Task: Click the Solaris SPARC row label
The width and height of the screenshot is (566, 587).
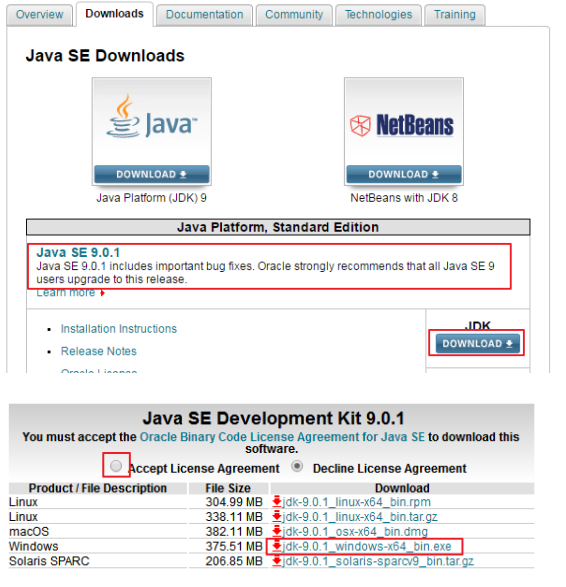Action: pos(49,561)
